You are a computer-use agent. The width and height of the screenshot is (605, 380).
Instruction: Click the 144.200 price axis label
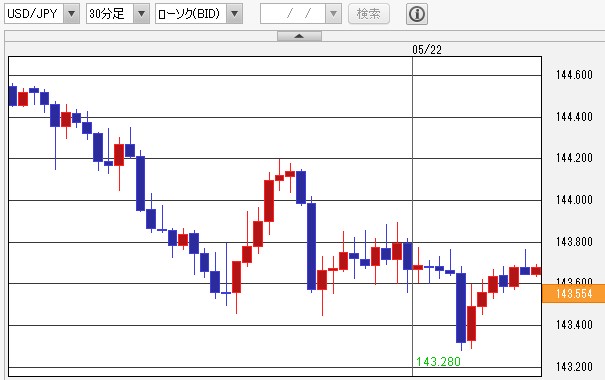click(x=574, y=157)
